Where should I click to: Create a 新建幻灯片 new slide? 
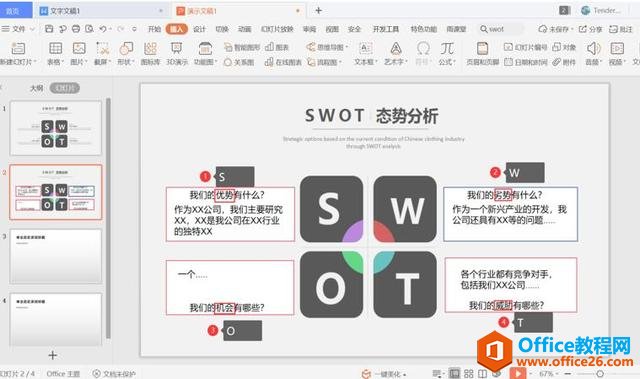pos(18,53)
